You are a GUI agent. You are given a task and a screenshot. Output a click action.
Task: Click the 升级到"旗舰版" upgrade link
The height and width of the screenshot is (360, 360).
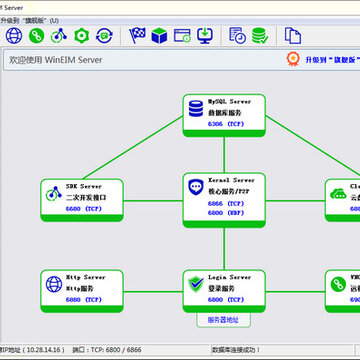coord(333,60)
